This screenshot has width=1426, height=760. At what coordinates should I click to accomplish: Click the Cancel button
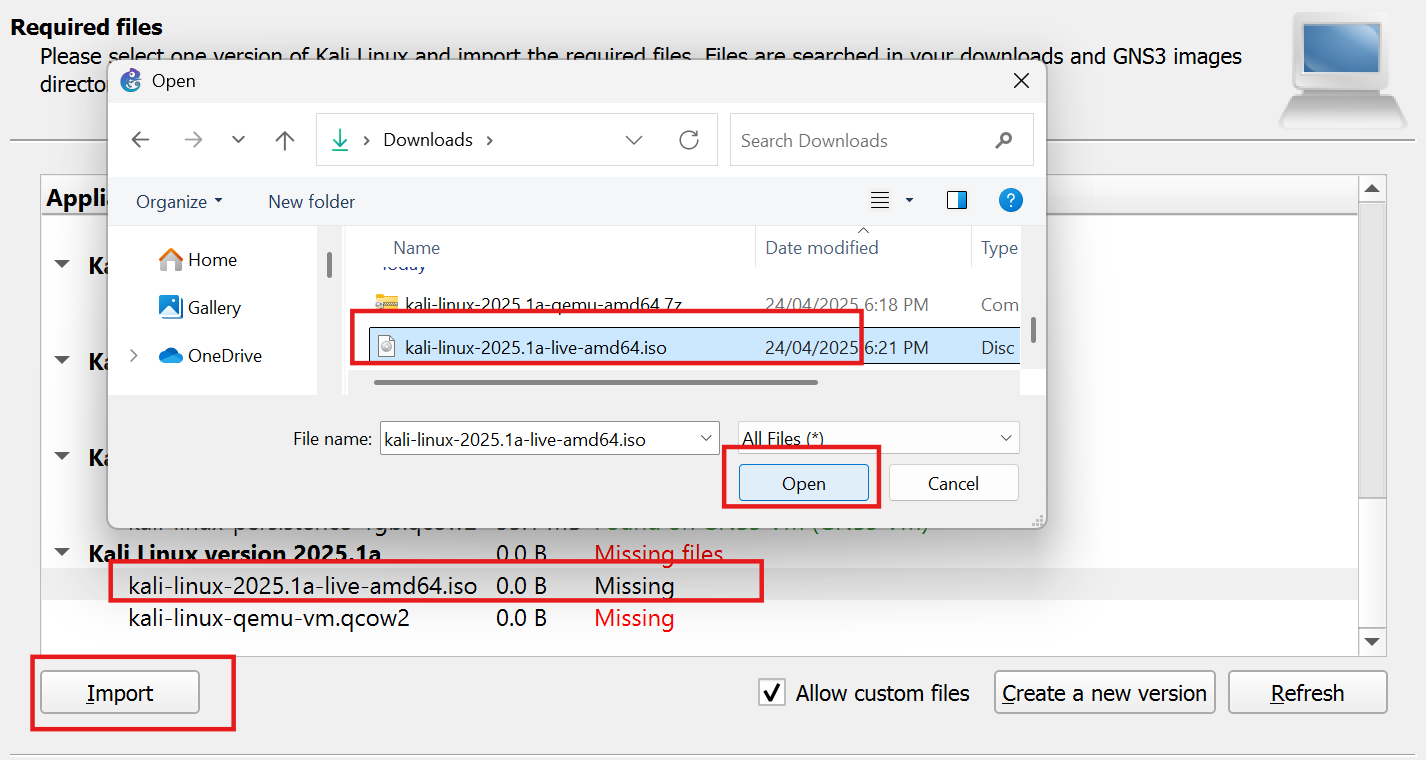click(953, 483)
